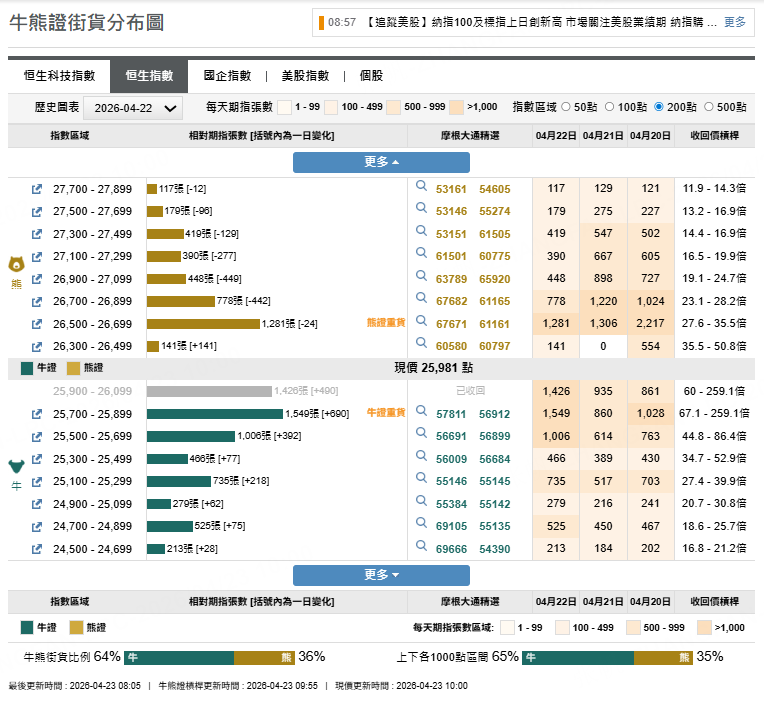Click the green bull bar in 牛熊街貨比例

[179, 657]
